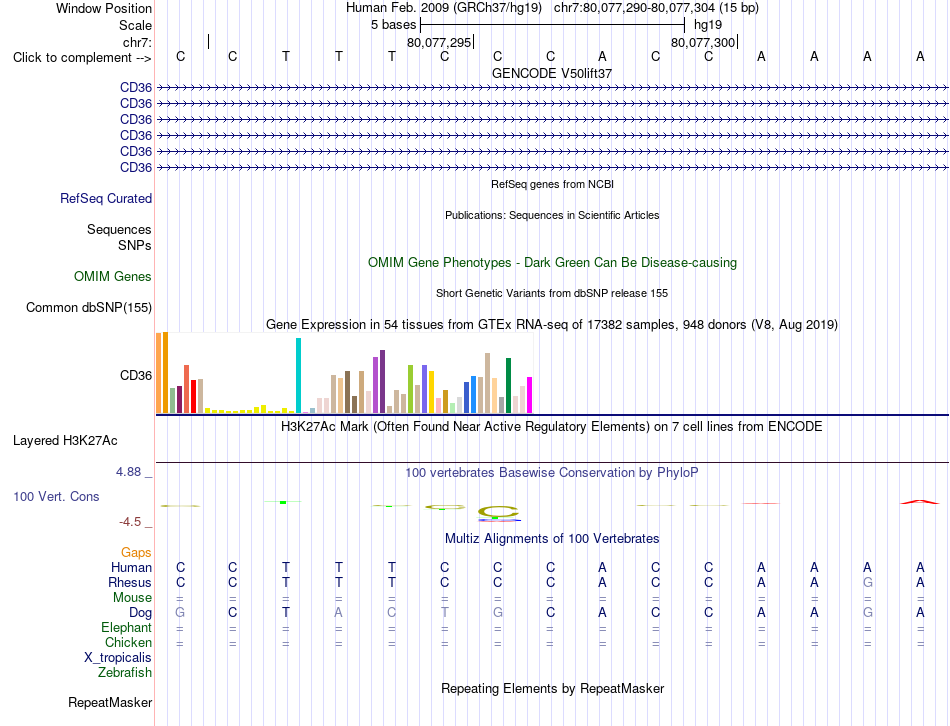Click the RepeatMasker track label
950x726 pixels.
pos(110,702)
